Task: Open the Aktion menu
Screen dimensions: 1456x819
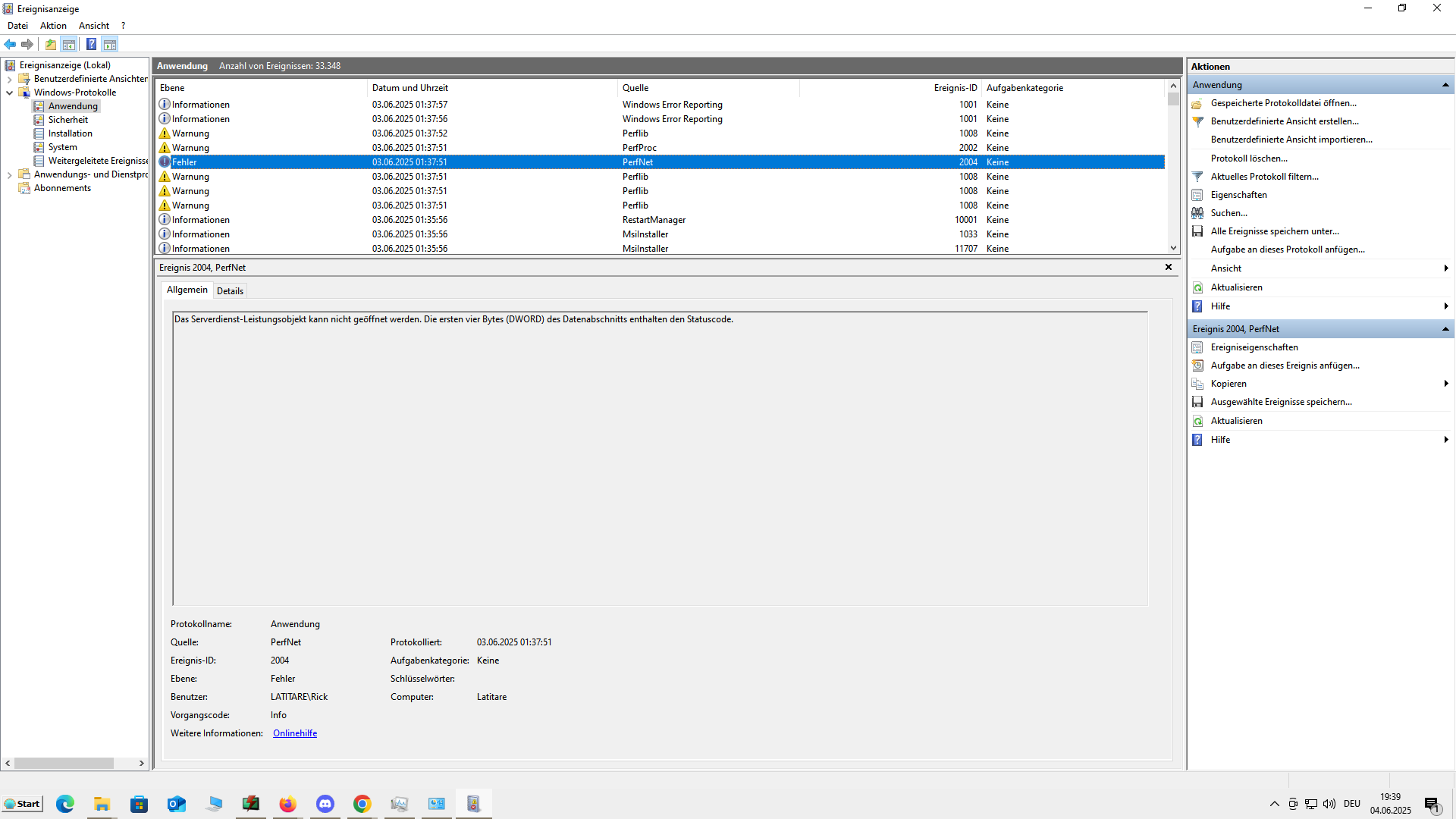Action: [53, 25]
